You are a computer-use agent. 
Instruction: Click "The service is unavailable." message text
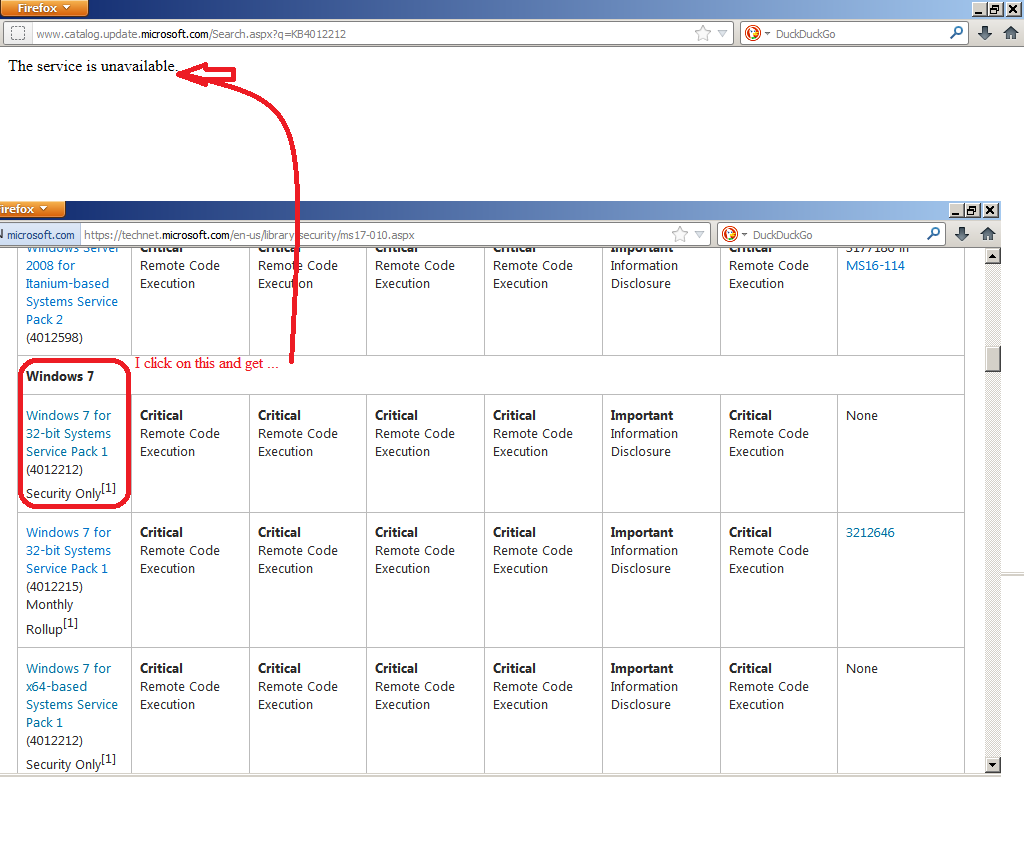point(92,66)
